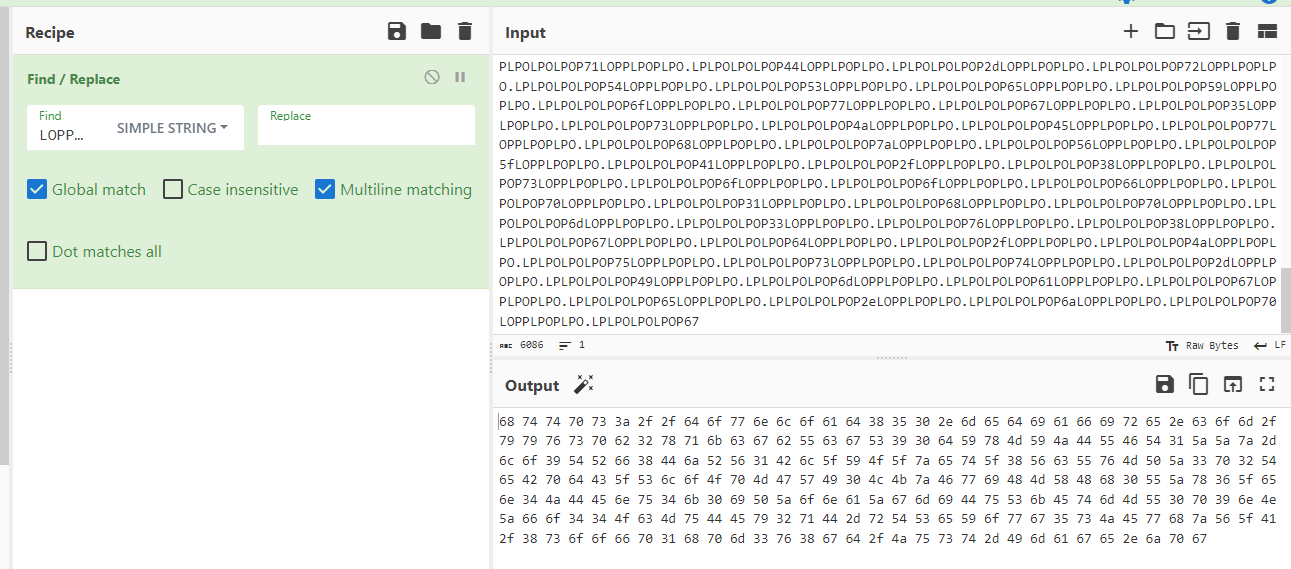Add a new input tab
Screen dimensions: 1291x569
1131,31
